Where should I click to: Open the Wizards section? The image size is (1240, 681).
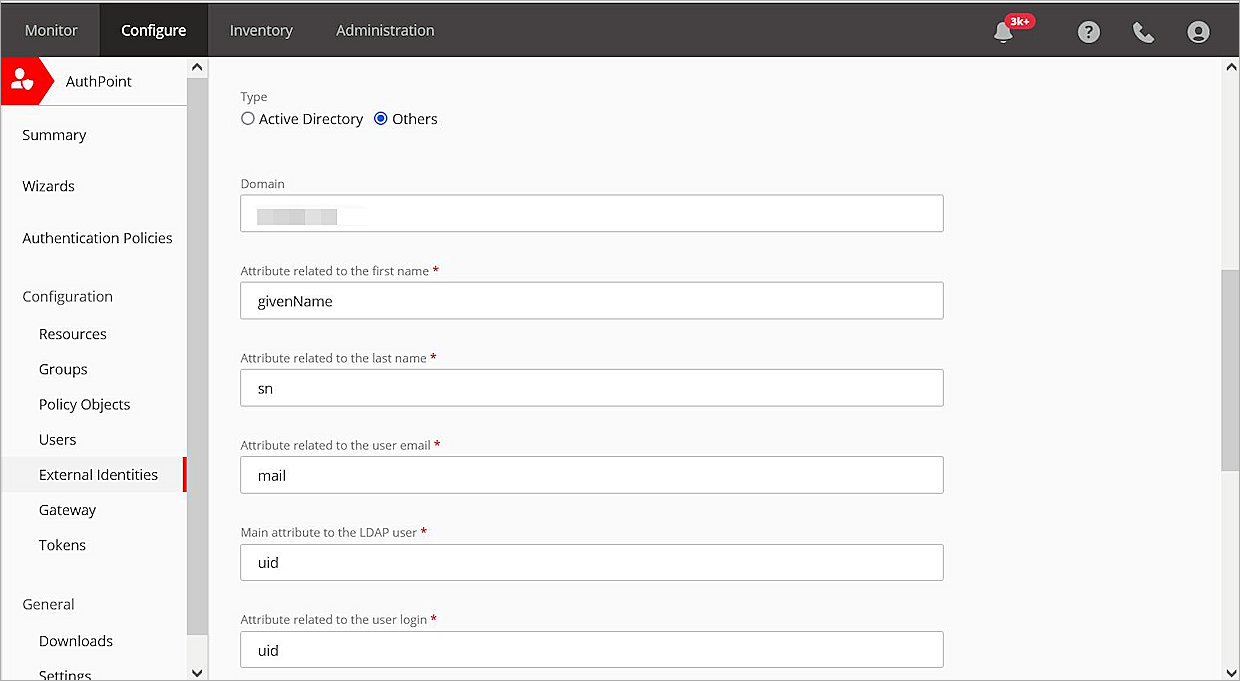pyautogui.click(x=48, y=186)
